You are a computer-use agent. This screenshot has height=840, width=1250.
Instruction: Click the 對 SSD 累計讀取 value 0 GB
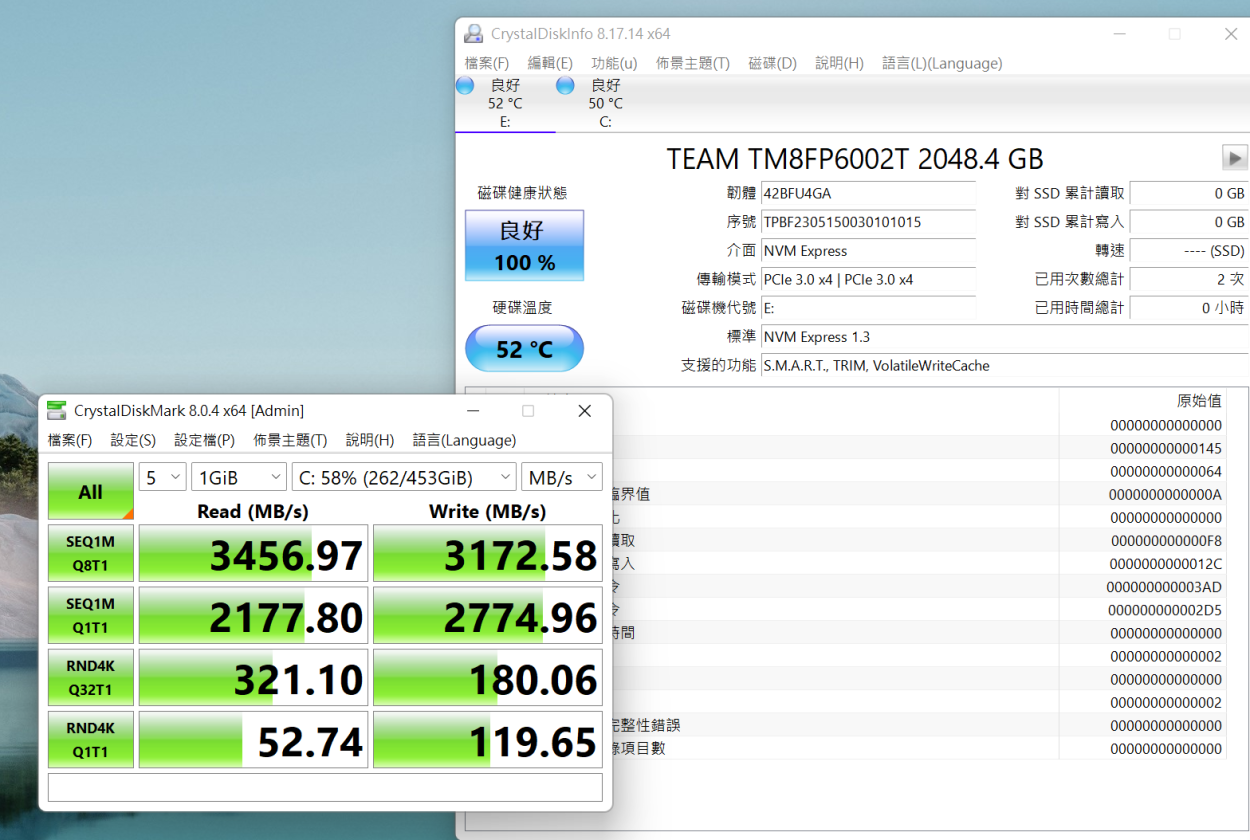click(1189, 194)
